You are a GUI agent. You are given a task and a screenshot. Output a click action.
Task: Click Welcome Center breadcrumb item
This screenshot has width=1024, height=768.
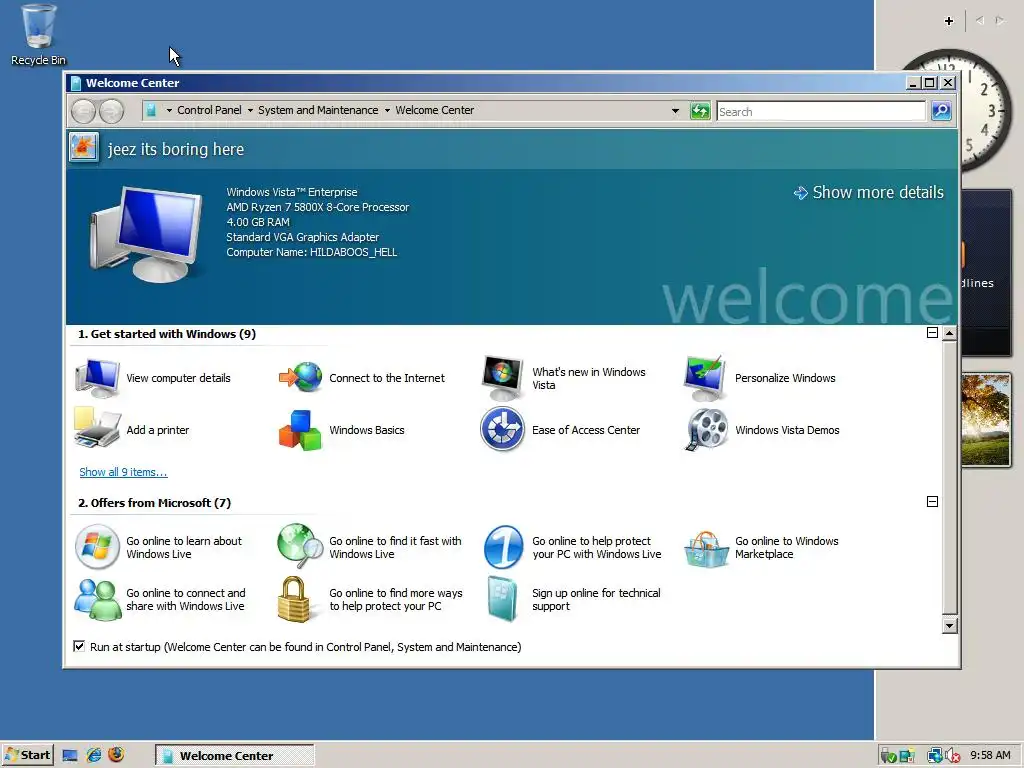pyautogui.click(x=434, y=110)
